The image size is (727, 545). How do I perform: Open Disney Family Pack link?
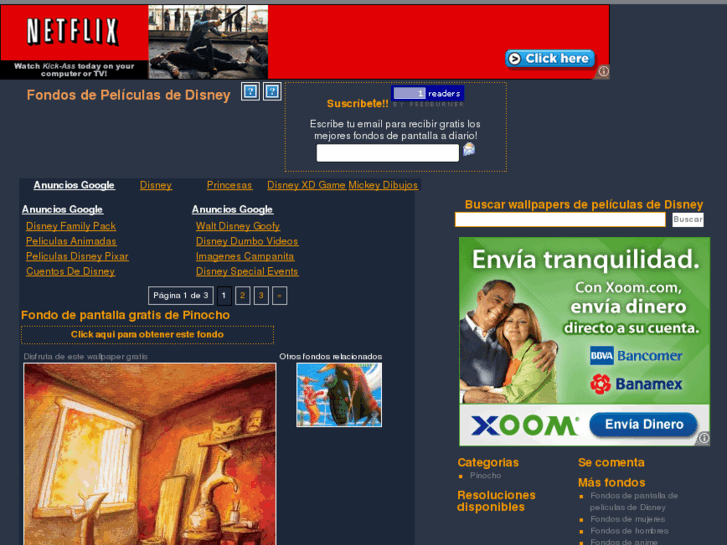coord(71,226)
